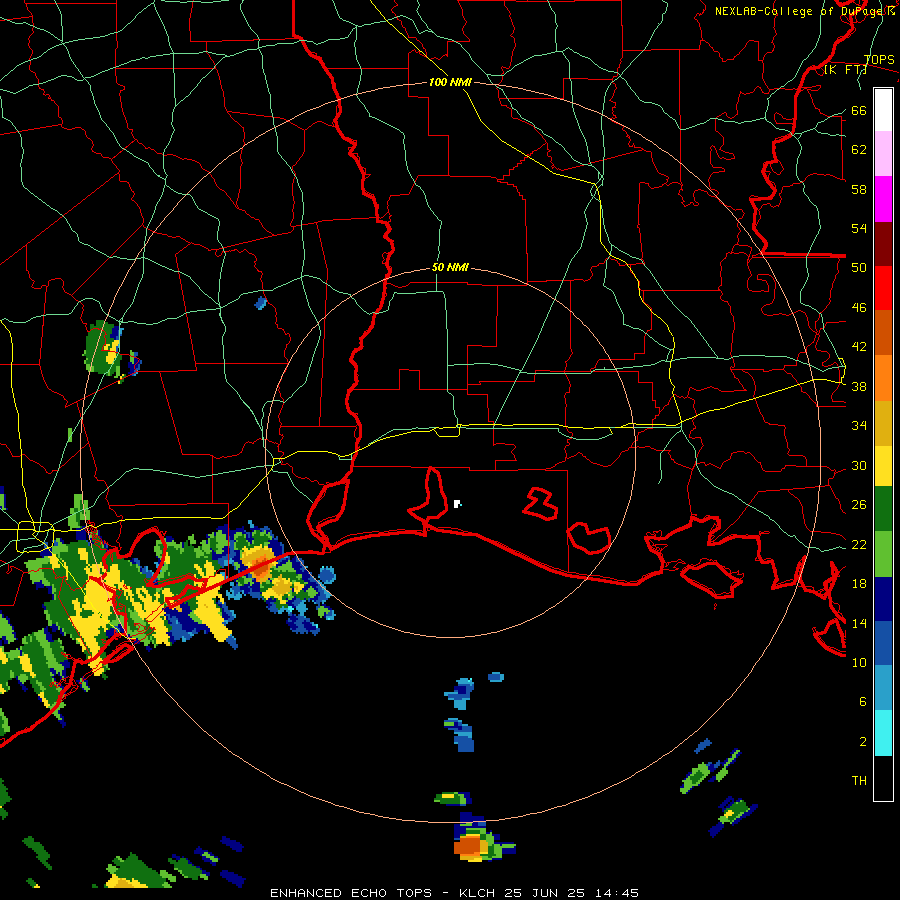Click the white radar site marker at center
900x900 pixels.
(x=457, y=504)
